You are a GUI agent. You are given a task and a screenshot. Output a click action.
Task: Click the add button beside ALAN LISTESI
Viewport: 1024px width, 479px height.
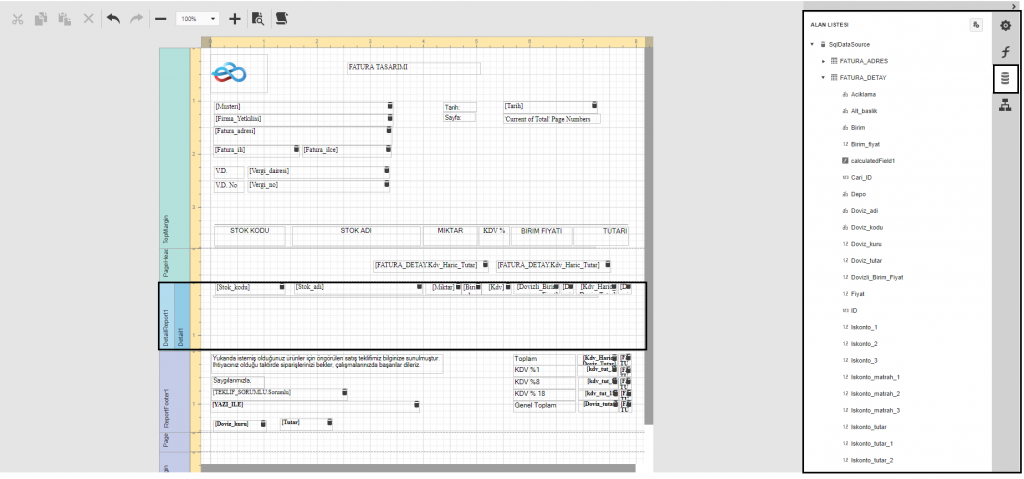(975, 24)
